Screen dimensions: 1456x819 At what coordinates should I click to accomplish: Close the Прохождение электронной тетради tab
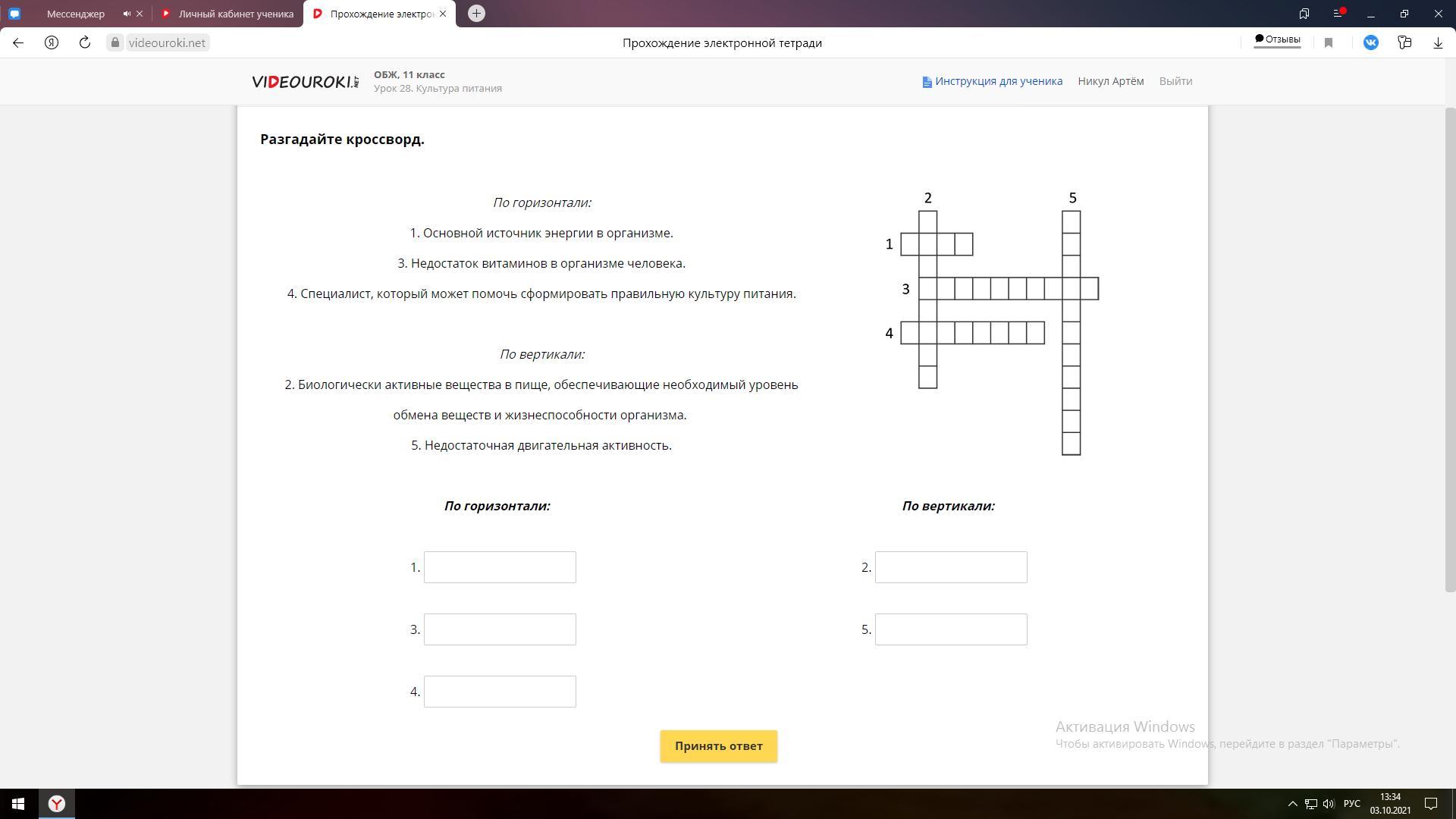443,14
